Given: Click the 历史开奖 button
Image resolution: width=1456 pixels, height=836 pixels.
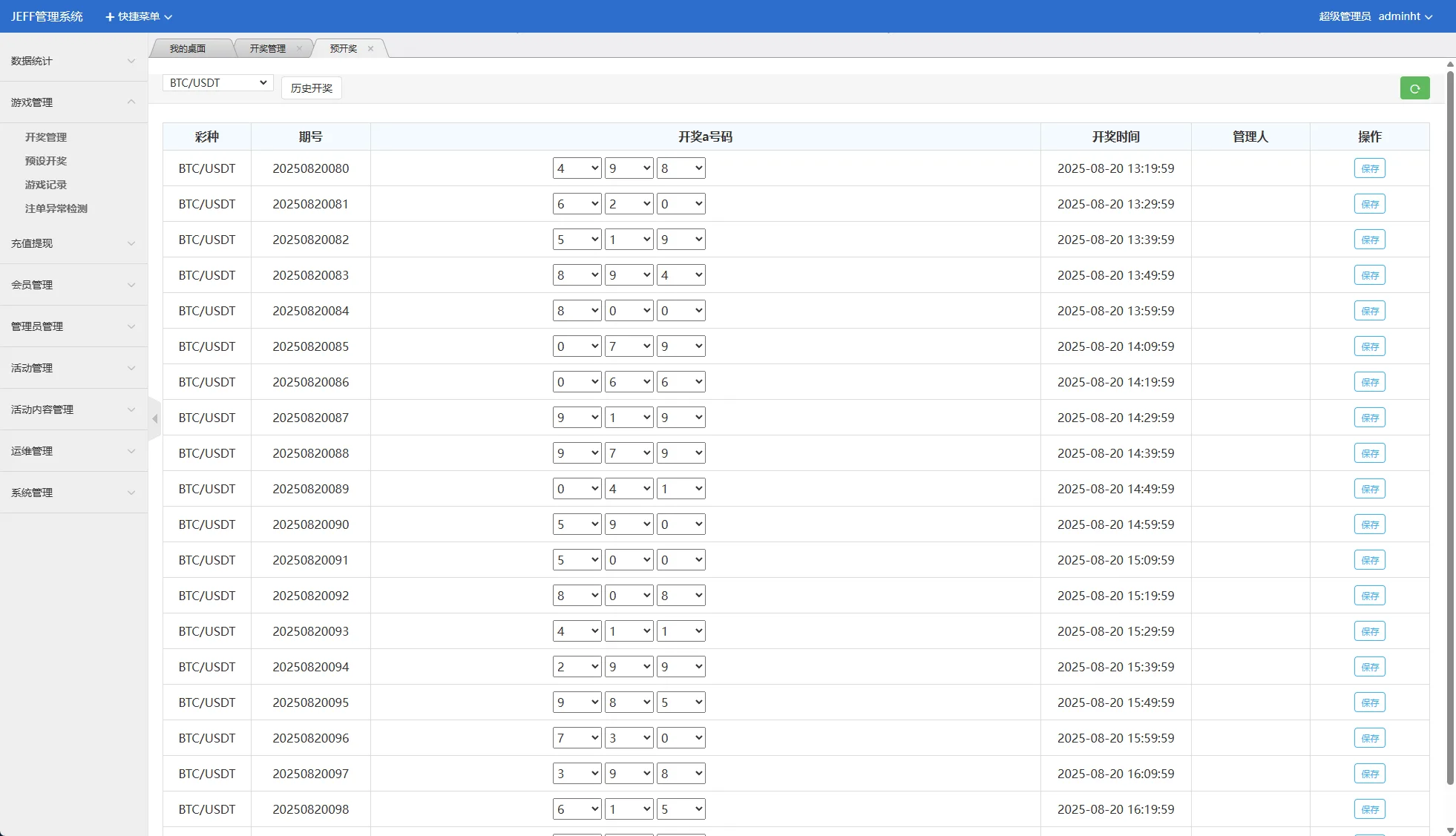Looking at the screenshot, I should [x=311, y=88].
